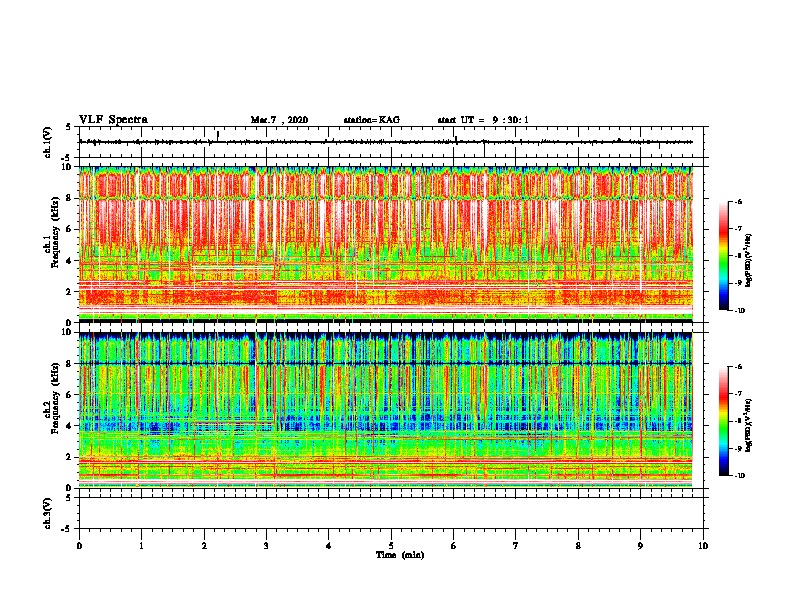Viewport: 792px width, 612px height.
Task: Click the "ch.1(V)" waveform axis label
Action: click(x=48, y=142)
